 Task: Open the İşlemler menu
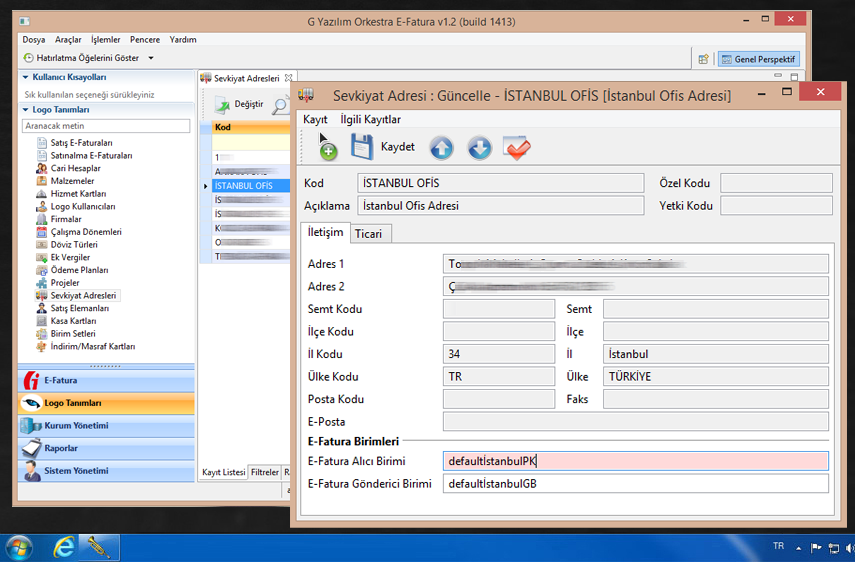tap(106, 40)
